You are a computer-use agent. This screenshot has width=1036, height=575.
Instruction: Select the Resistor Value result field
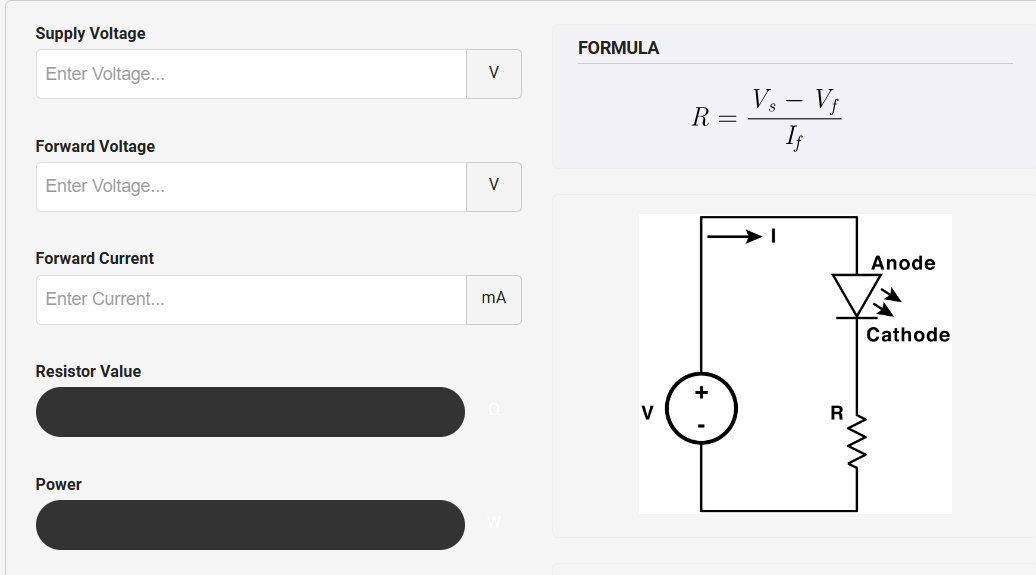[x=250, y=412]
